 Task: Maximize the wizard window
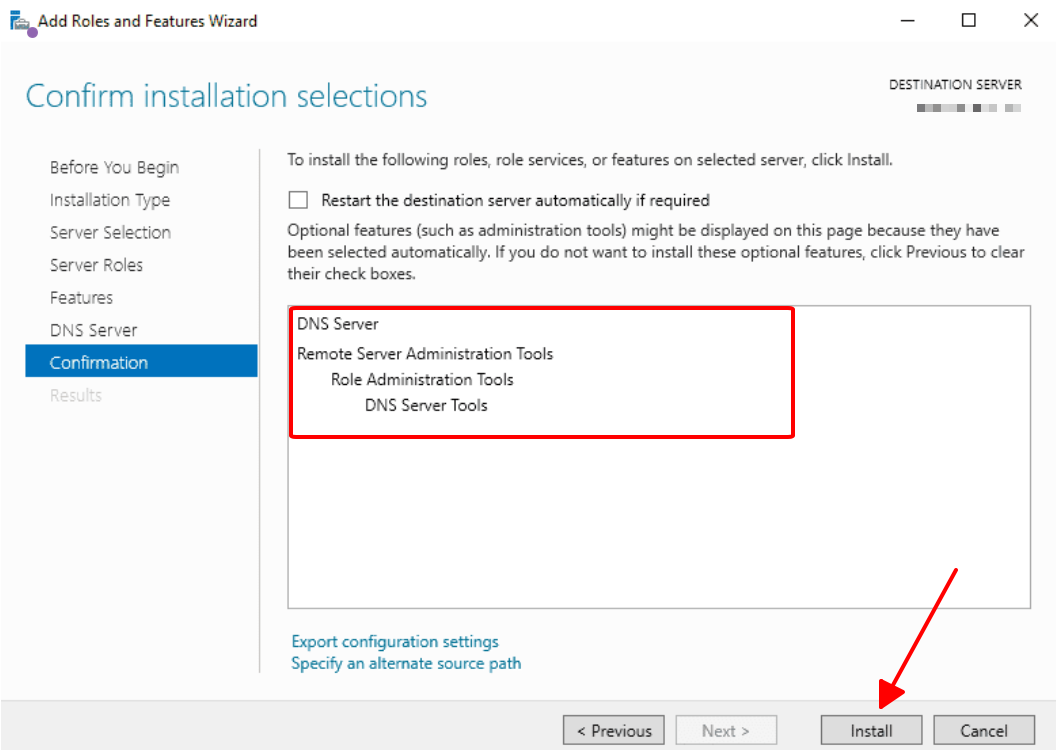(968, 20)
